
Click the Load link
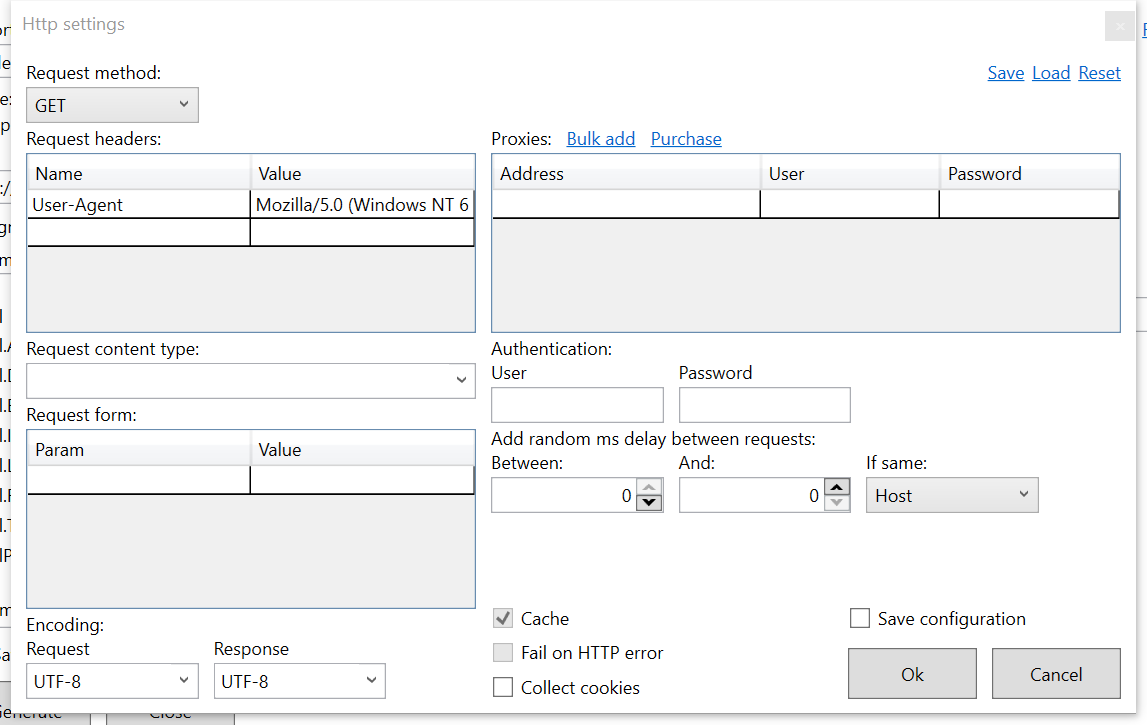1050,73
